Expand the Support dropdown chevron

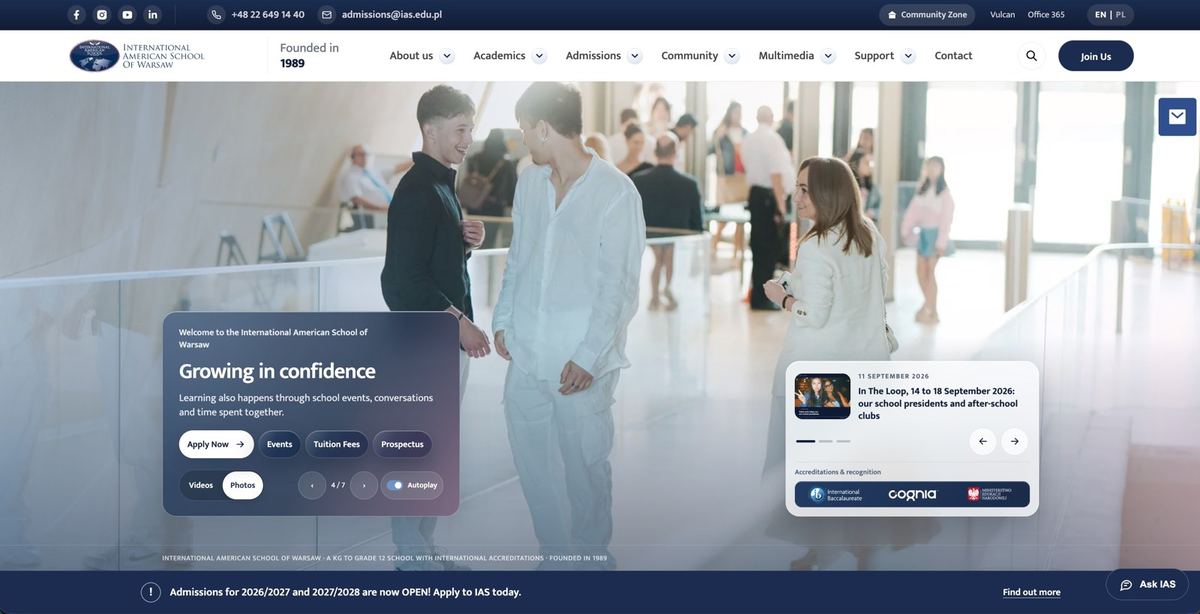tap(908, 56)
